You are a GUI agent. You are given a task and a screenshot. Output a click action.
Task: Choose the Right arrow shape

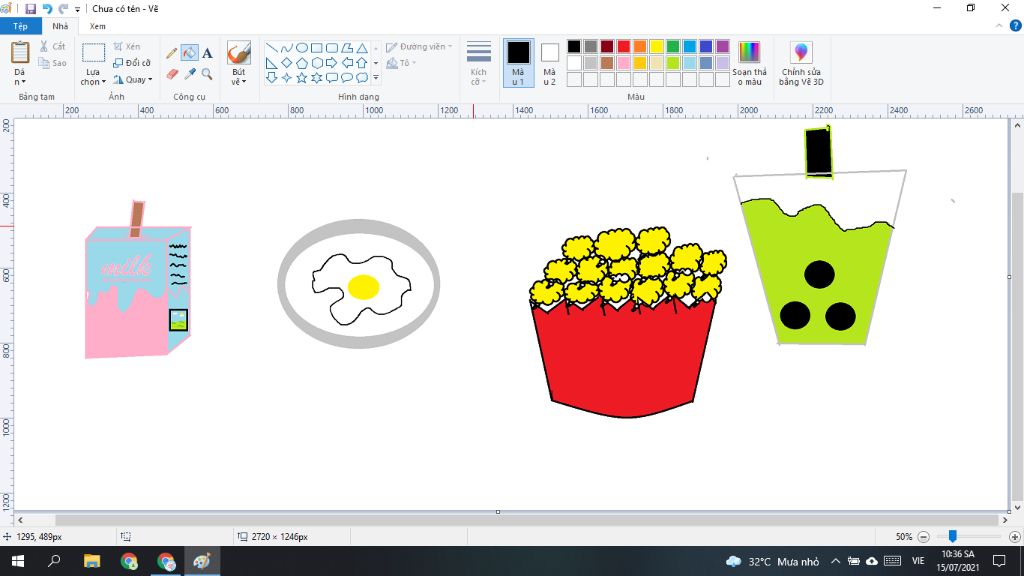point(332,63)
